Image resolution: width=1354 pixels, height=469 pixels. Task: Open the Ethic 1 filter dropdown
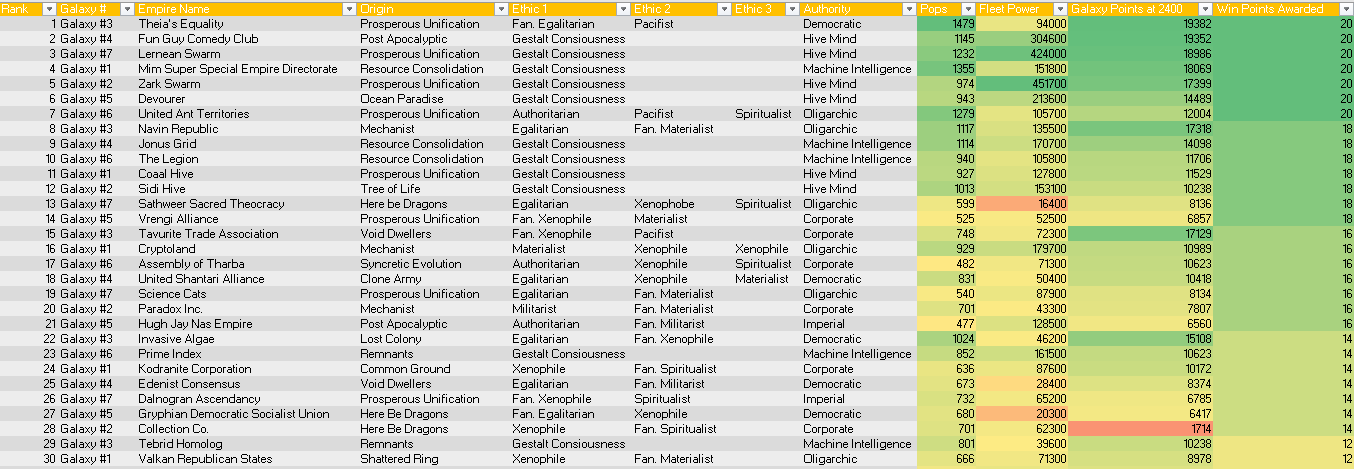click(x=623, y=9)
